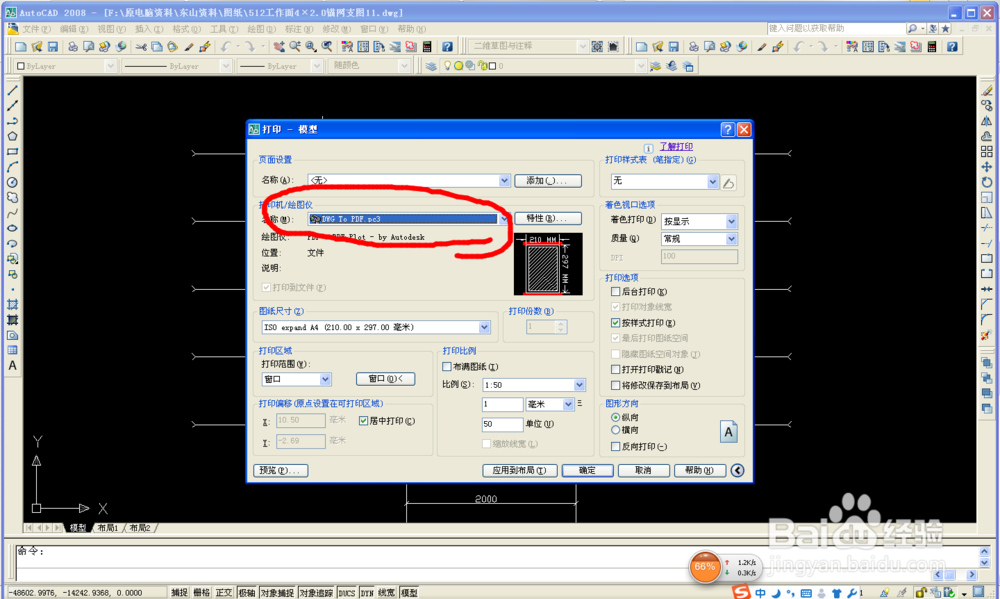Click the Zoom Window magnifier icon
This screenshot has height=599, width=1000.
point(311,47)
